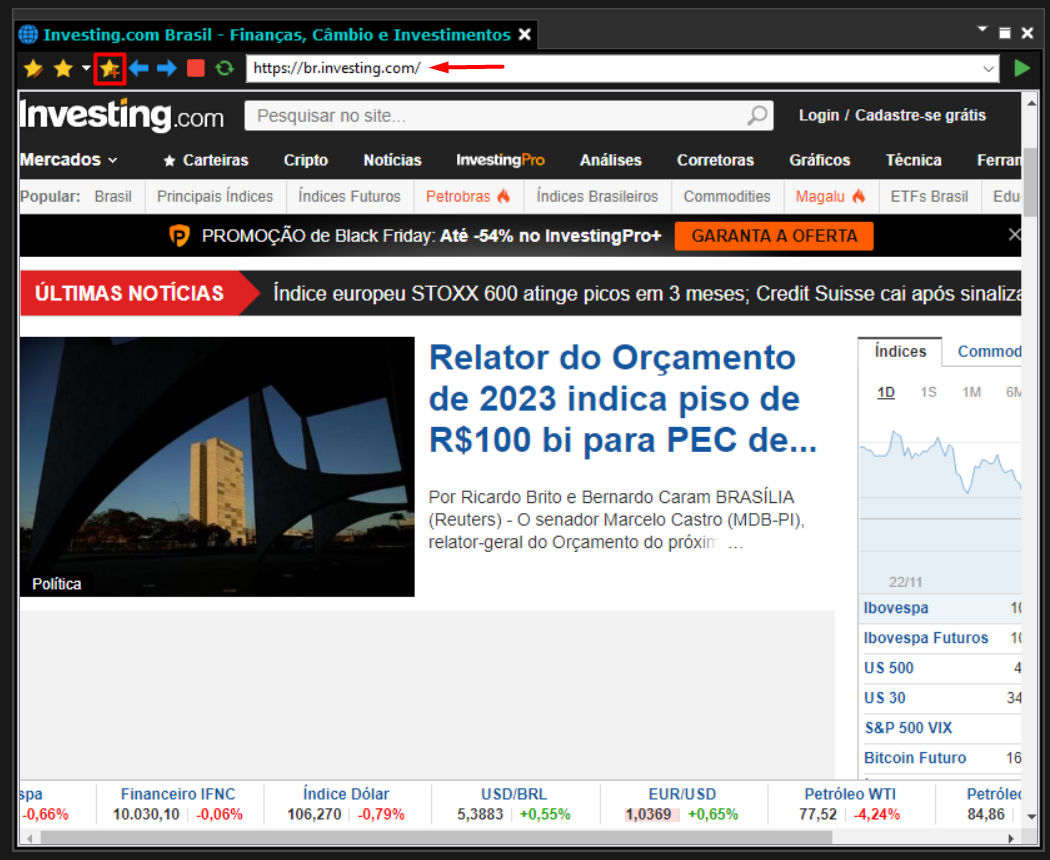The width and height of the screenshot is (1050, 860).
Task: Click the Investing.com logo
Action: [x=122, y=115]
